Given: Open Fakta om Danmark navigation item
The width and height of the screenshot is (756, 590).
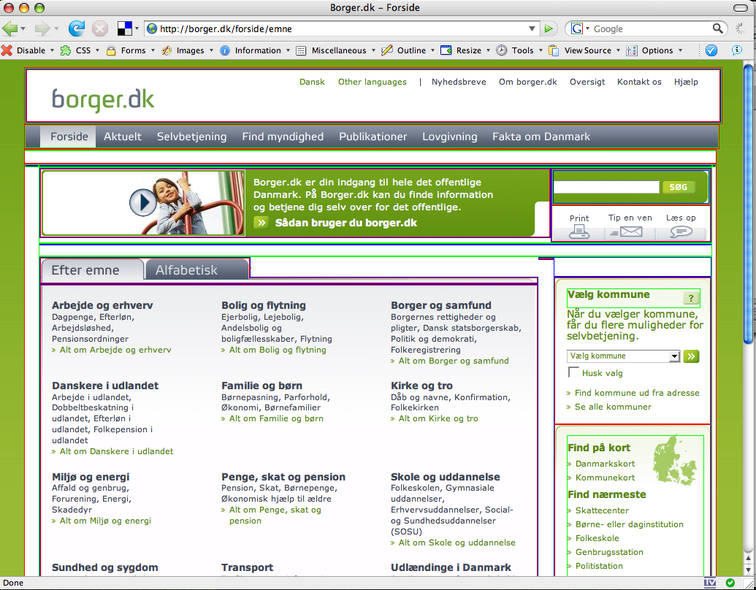Looking at the screenshot, I should coord(541,136).
